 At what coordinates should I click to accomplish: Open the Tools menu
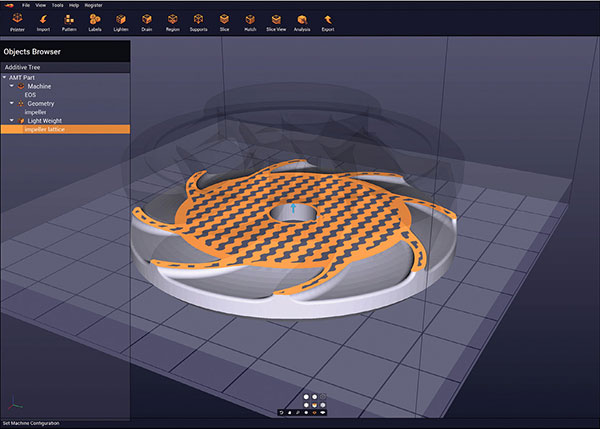[x=57, y=5]
